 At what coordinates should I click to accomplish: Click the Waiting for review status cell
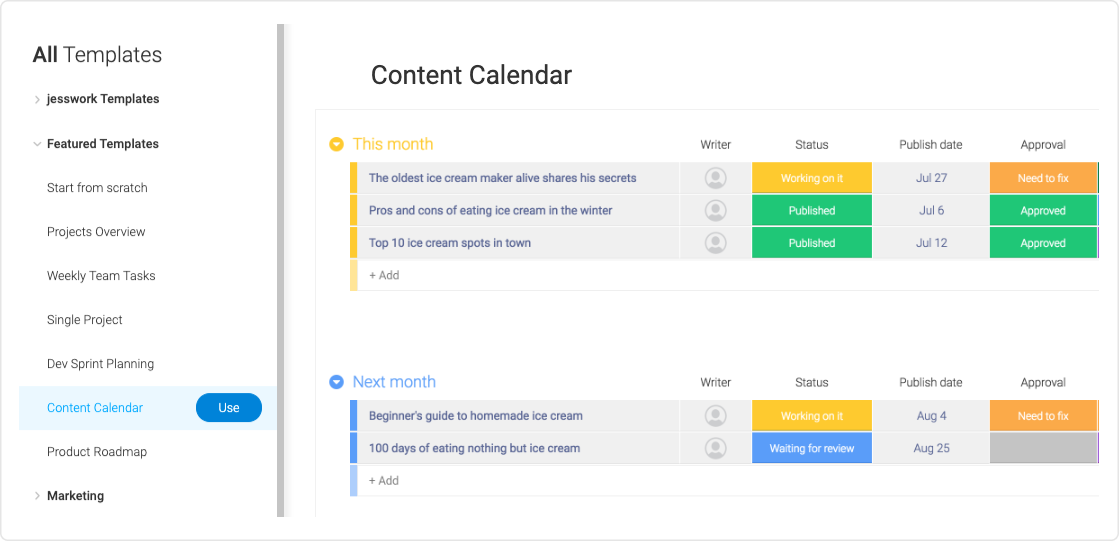811,448
